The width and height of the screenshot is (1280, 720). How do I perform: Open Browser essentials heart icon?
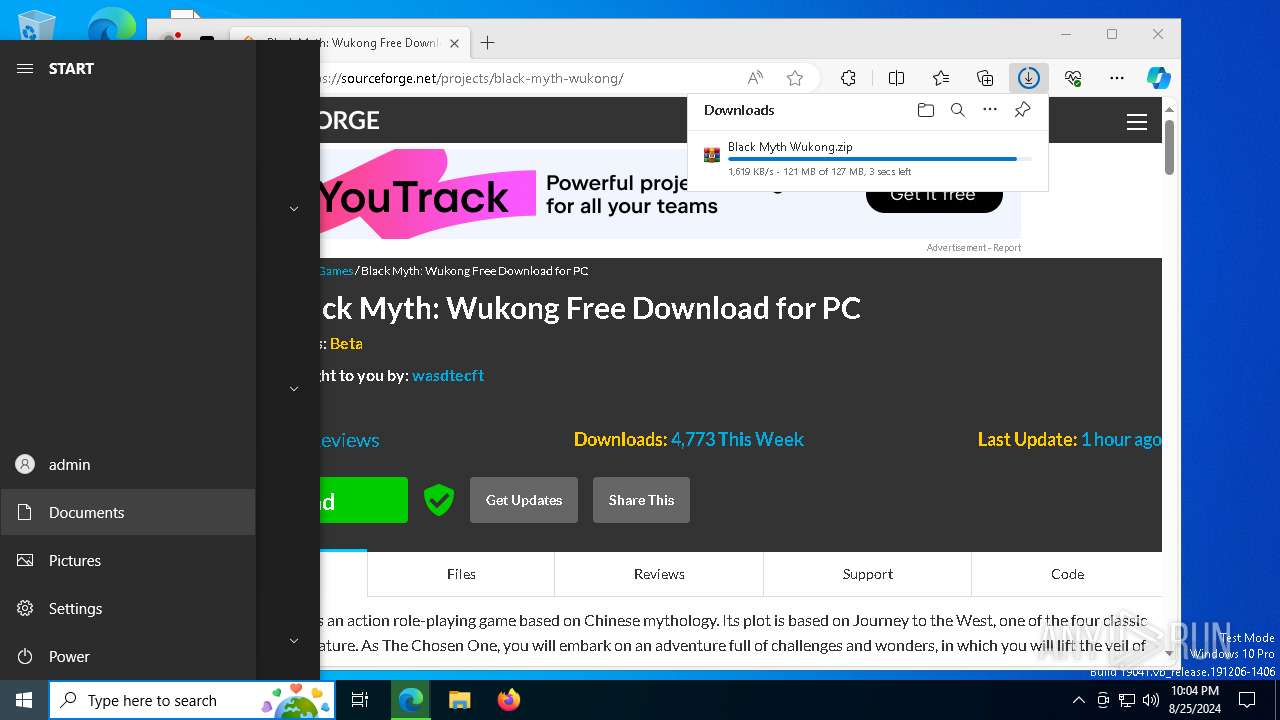[1073, 78]
